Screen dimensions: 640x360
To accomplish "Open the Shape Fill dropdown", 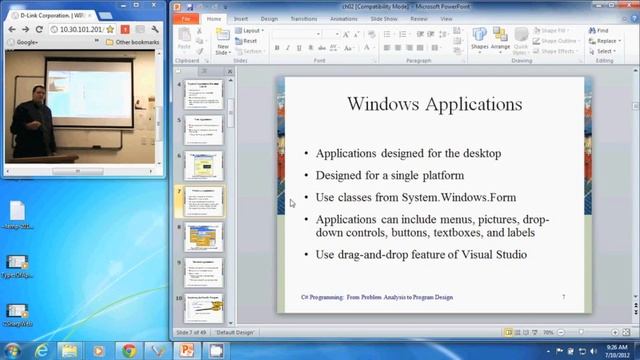I will tap(551, 31).
